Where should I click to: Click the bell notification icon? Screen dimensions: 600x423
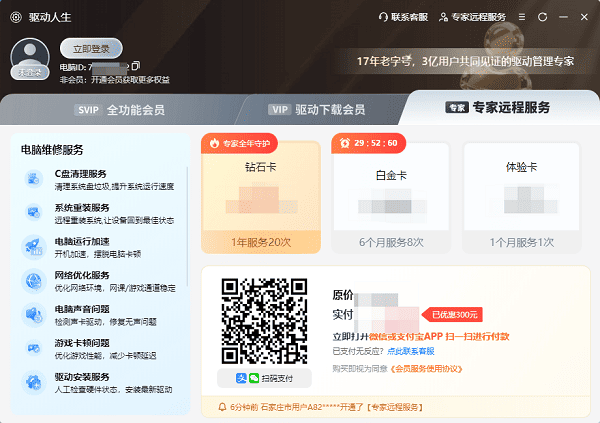pyautogui.click(x=222, y=407)
